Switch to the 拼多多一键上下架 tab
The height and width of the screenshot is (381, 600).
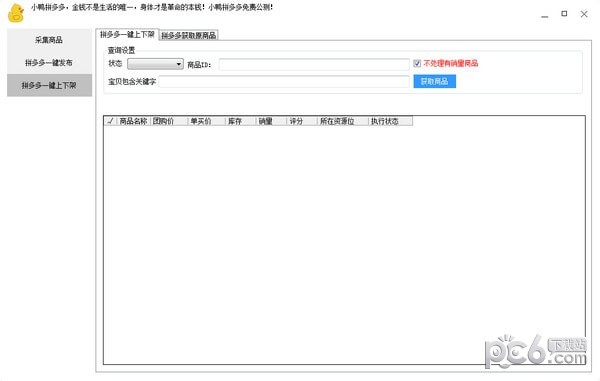(x=127, y=34)
